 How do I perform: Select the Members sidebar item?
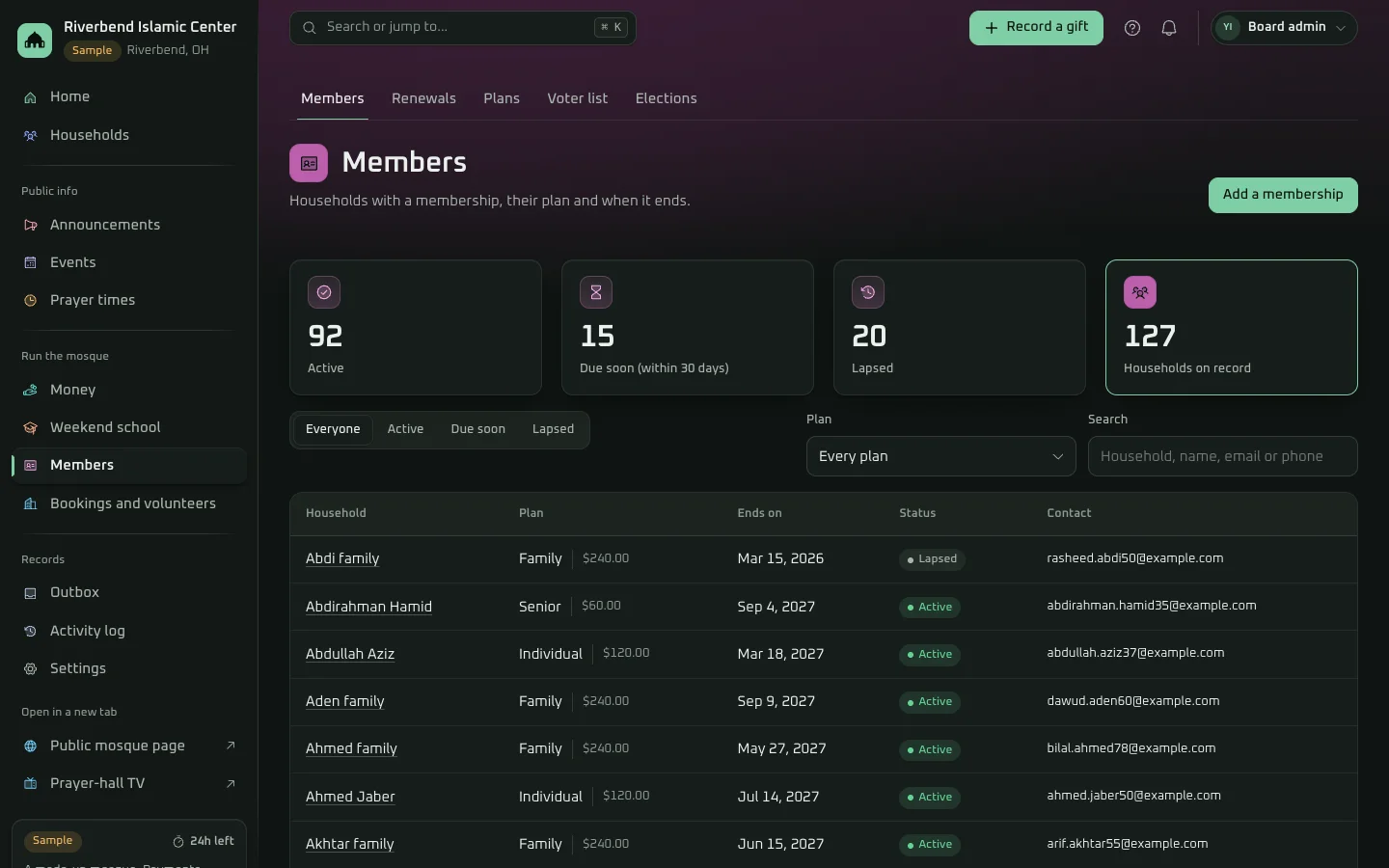click(129, 466)
